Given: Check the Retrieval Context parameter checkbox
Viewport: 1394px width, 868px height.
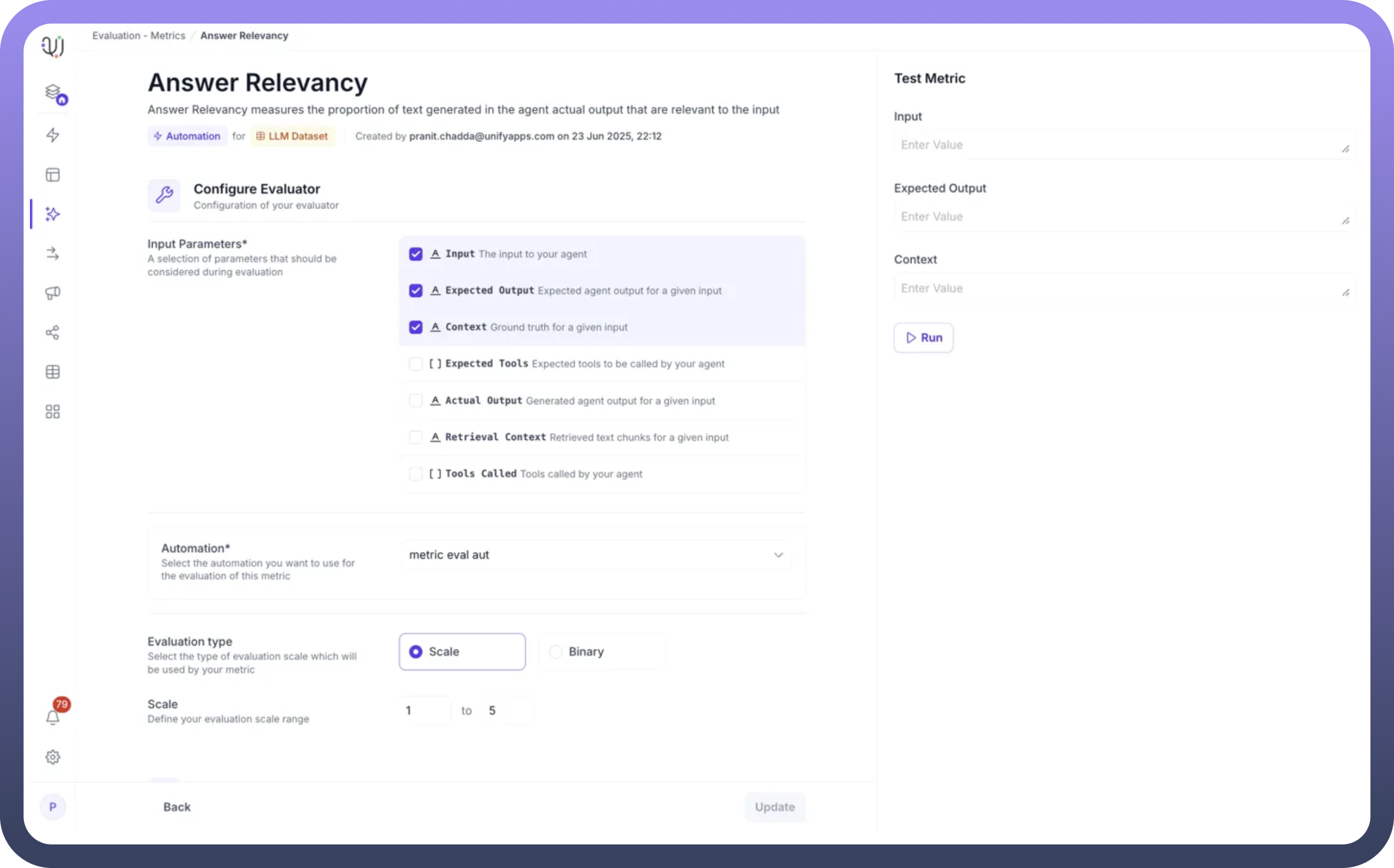Looking at the screenshot, I should pos(415,437).
